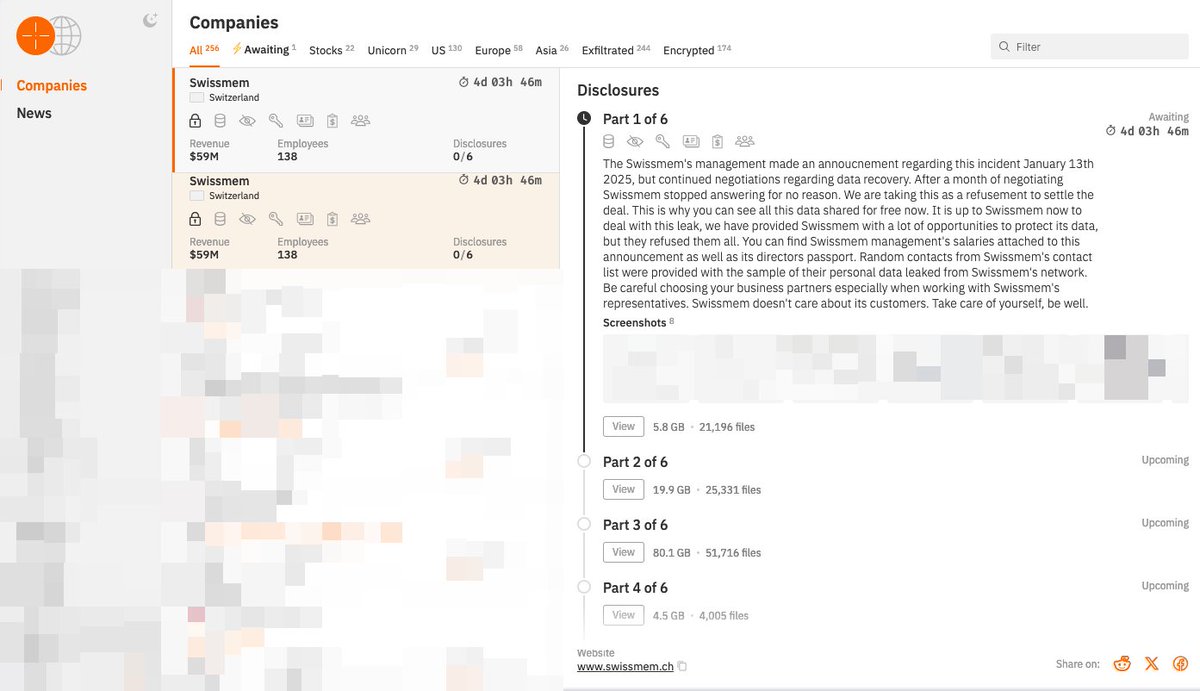Share on X
The height and width of the screenshot is (691, 1200).
pos(1151,664)
